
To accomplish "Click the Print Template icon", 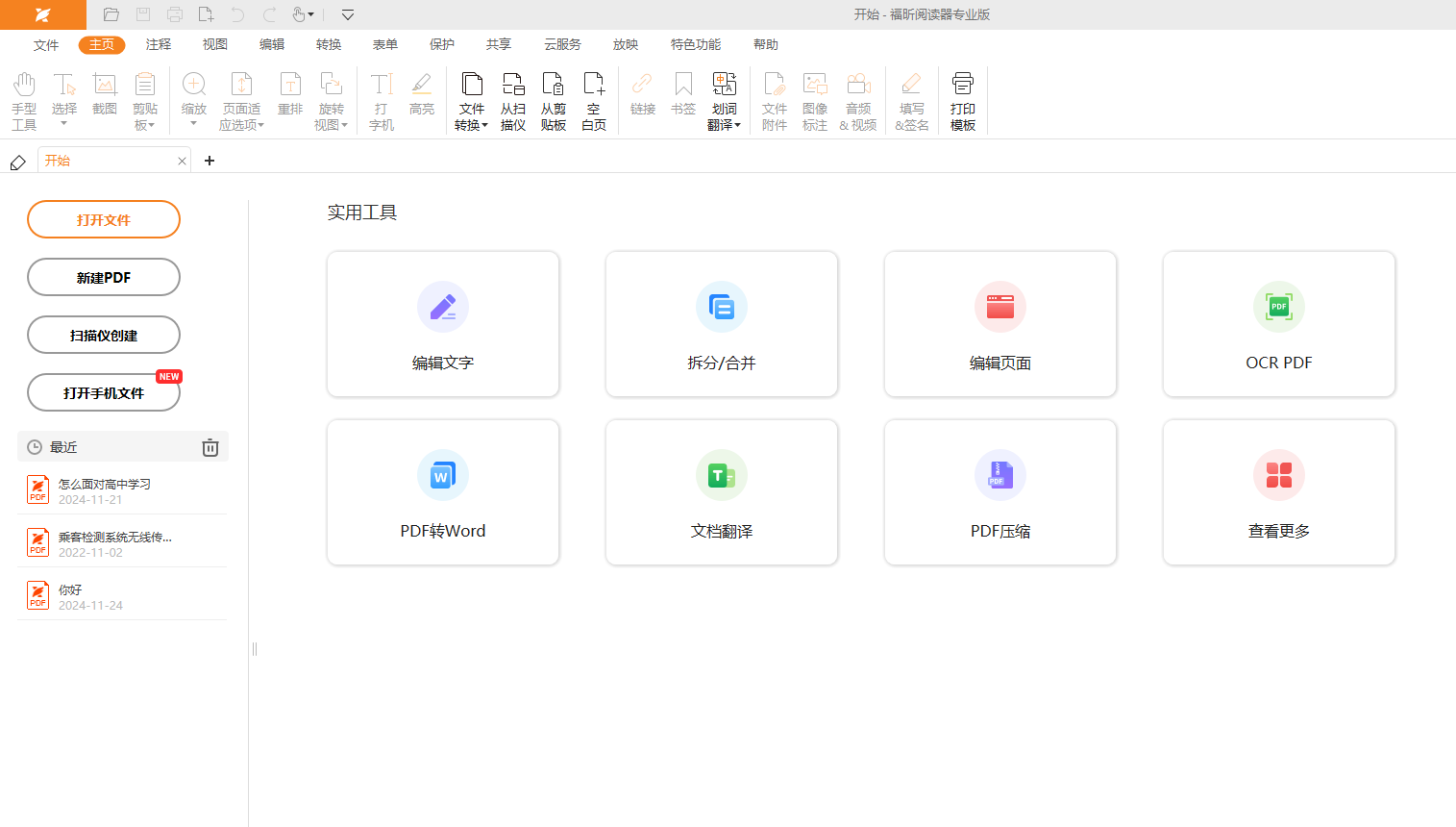I will pyautogui.click(x=962, y=100).
